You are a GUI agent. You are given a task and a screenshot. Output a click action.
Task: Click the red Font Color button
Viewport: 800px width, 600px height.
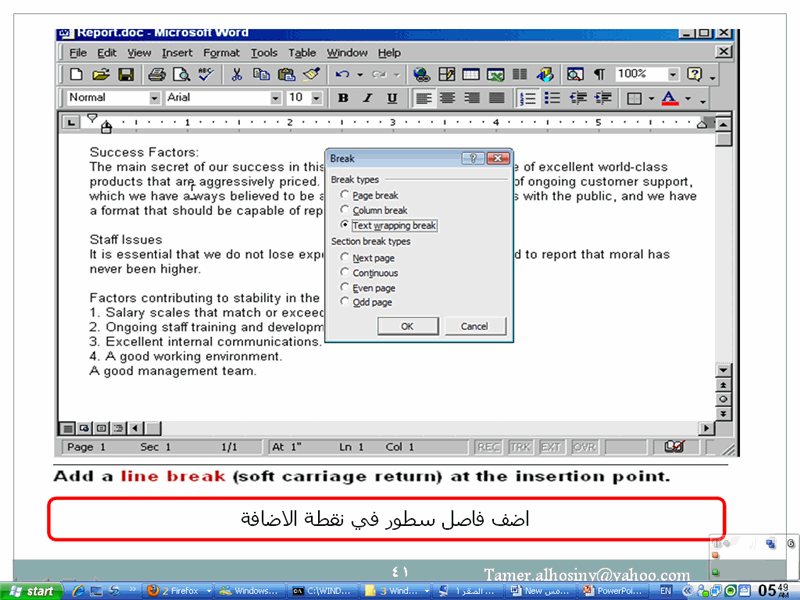(x=668, y=98)
